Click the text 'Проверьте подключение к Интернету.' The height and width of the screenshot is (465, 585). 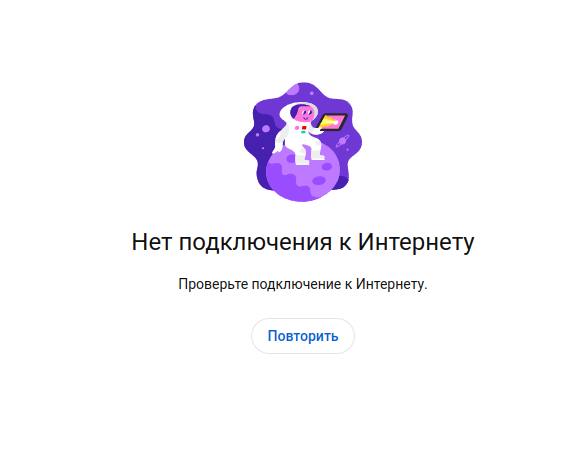[x=303, y=284]
